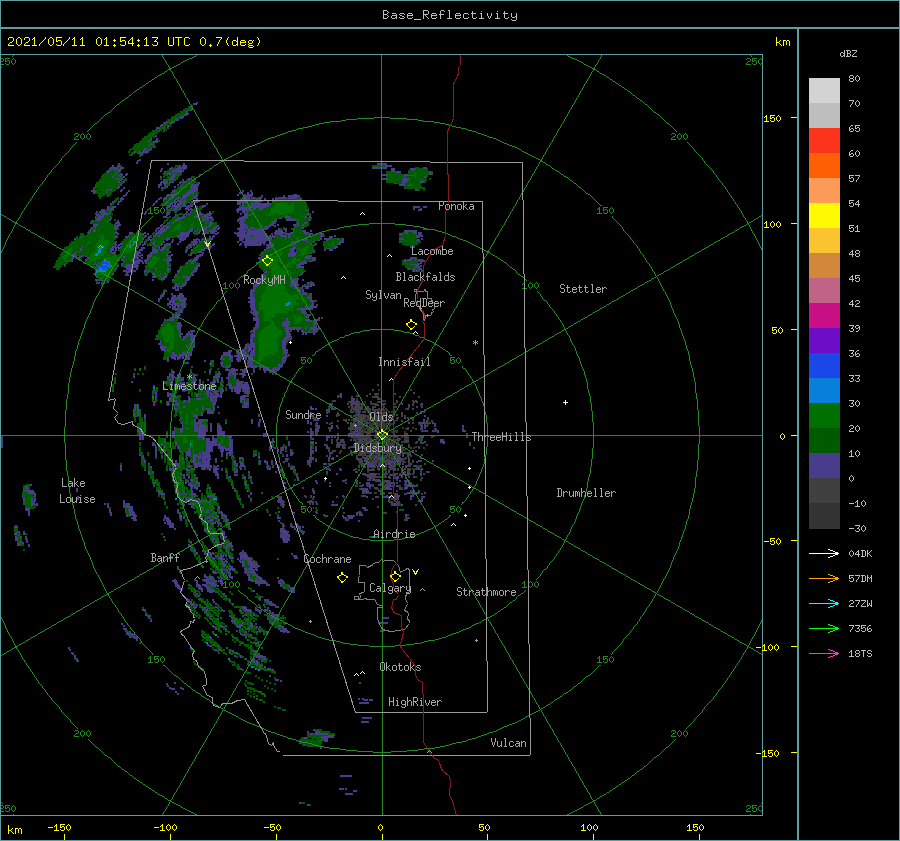Select the yellow 51-54 dBZ swatch

tap(824, 216)
